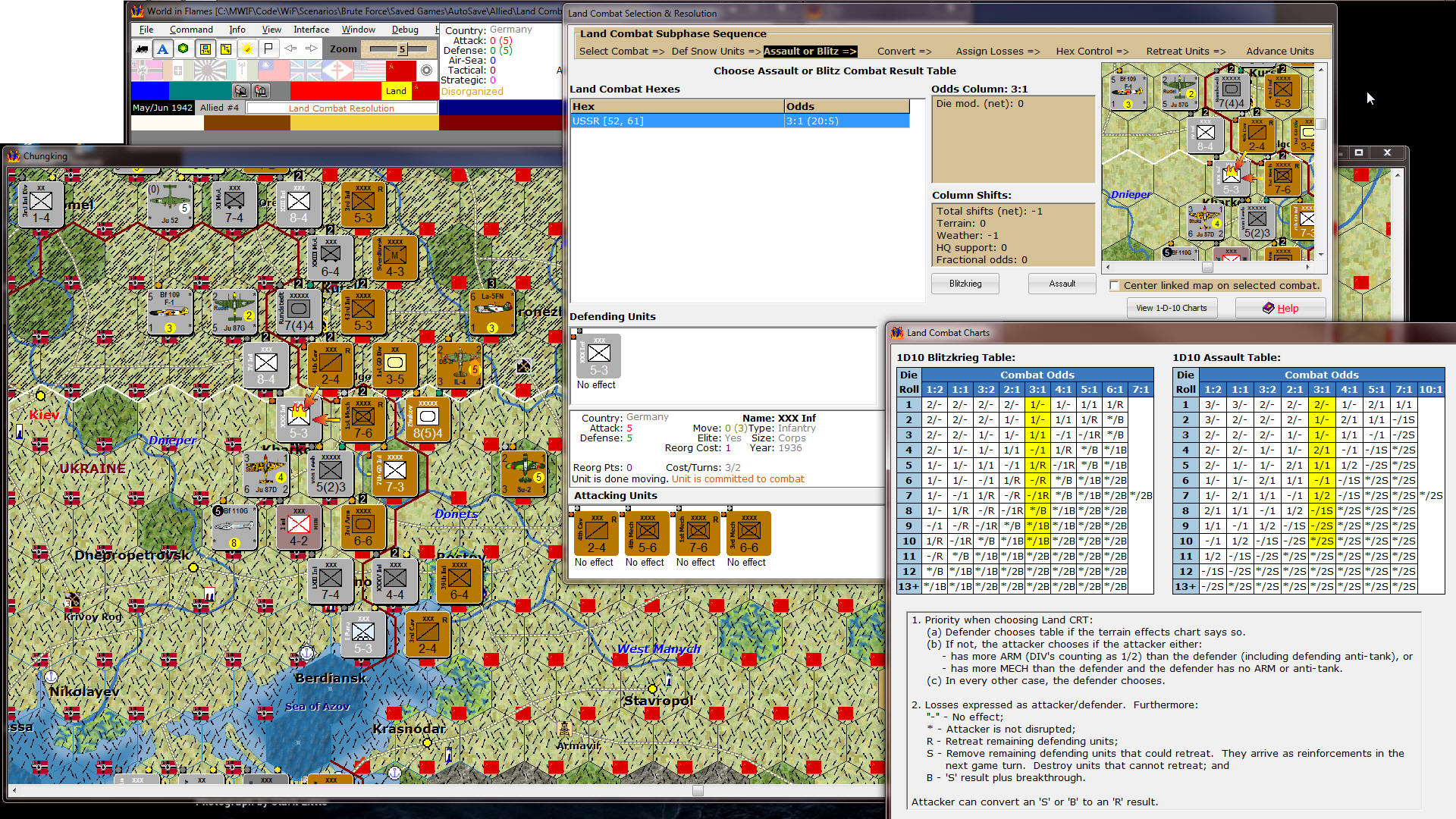Image resolution: width=1456 pixels, height=819 pixels.
Task: Toggle the blue letter A toolbar button
Action: [x=162, y=49]
